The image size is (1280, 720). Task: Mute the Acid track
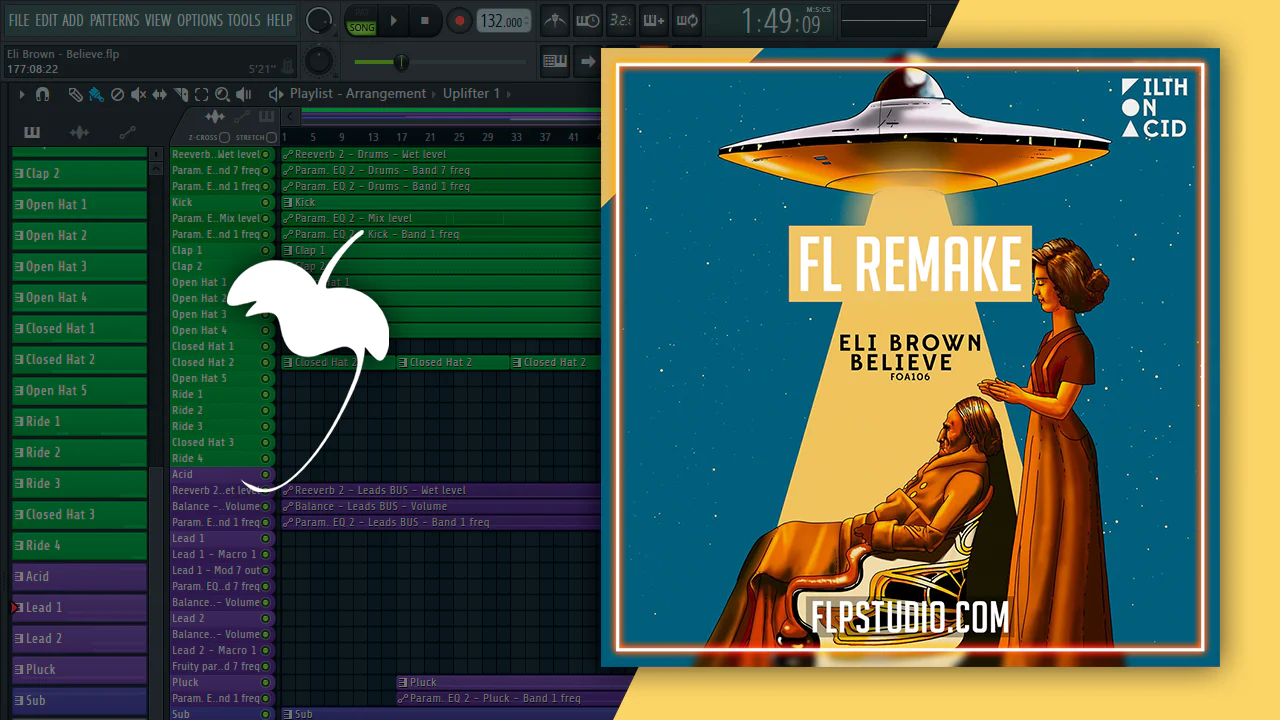click(x=265, y=474)
